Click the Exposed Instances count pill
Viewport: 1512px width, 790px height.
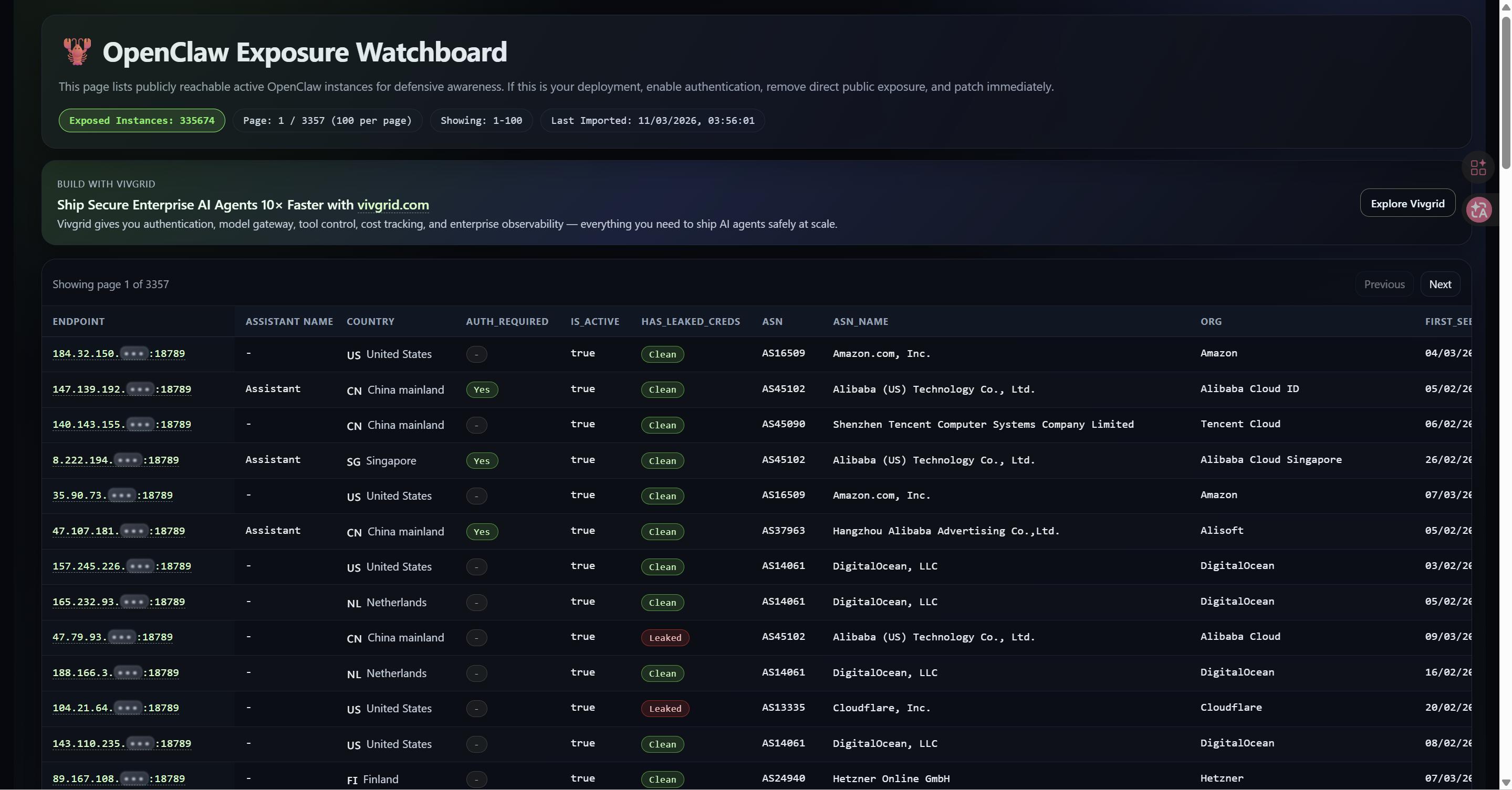point(141,120)
